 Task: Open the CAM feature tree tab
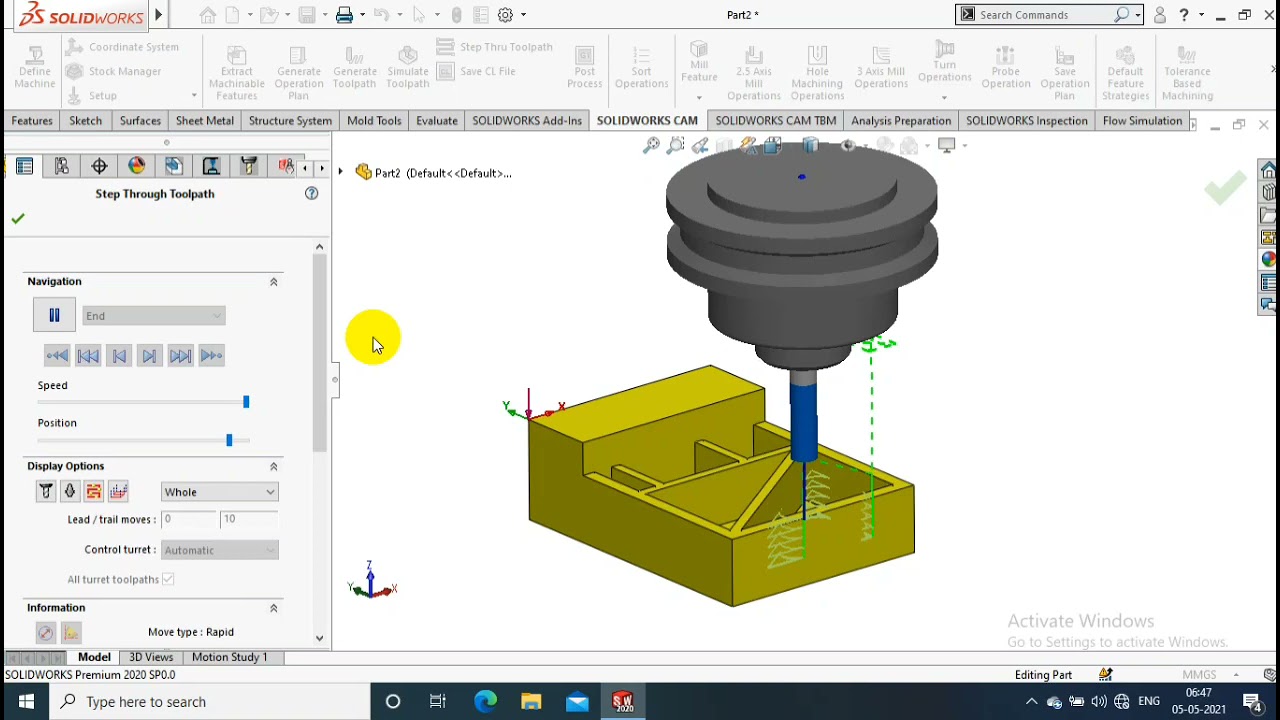174,167
